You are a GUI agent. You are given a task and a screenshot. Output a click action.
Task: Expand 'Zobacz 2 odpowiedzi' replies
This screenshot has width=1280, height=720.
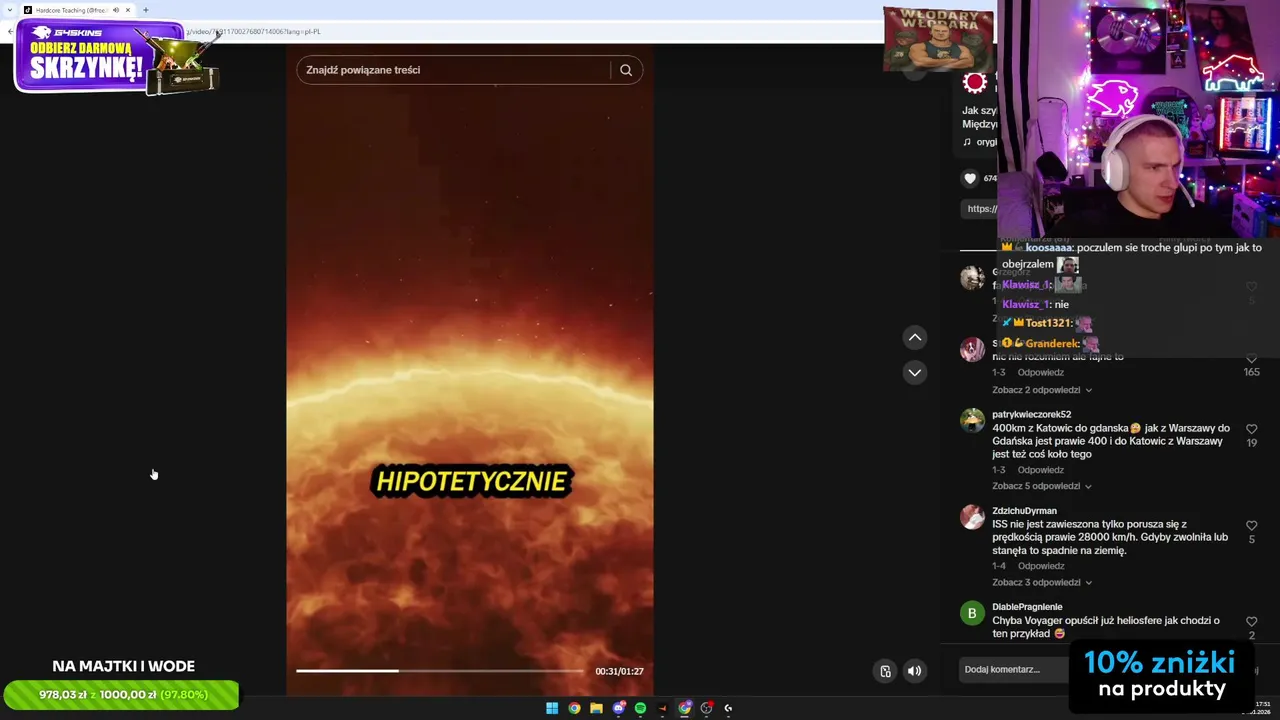[1042, 390]
